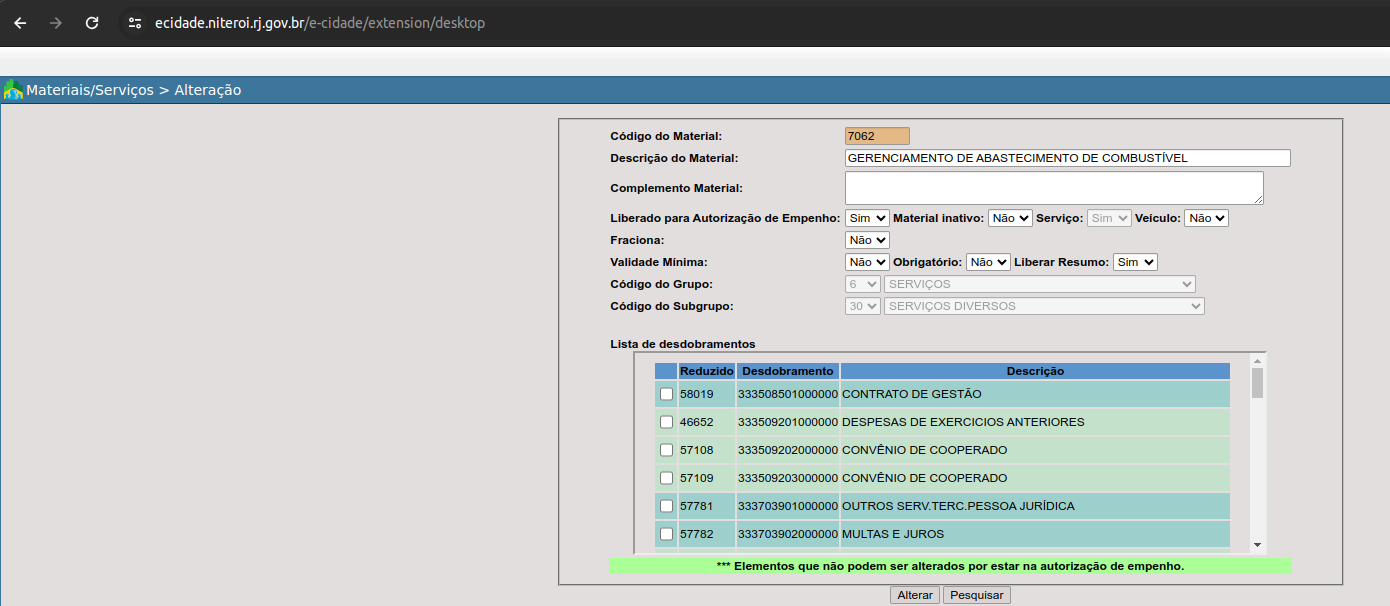Enable checkbox for OUTROS SERV.TERC.PESSOA JURÍDICA
Screen dimensions: 1390x606
click(666, 506)
